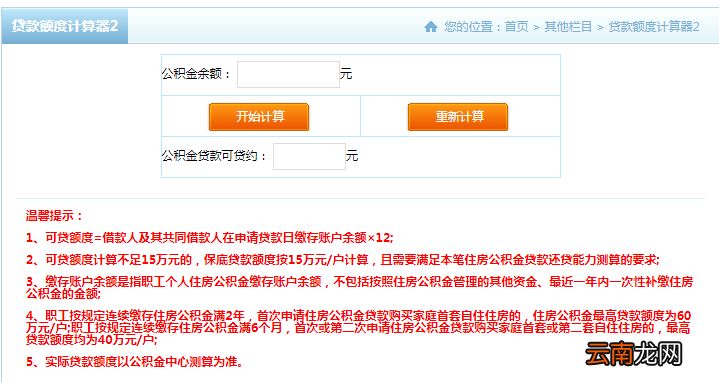Click the 公积金余额 label
The height and width of the screenshot is (382, 719).
(x=196, y=74)
